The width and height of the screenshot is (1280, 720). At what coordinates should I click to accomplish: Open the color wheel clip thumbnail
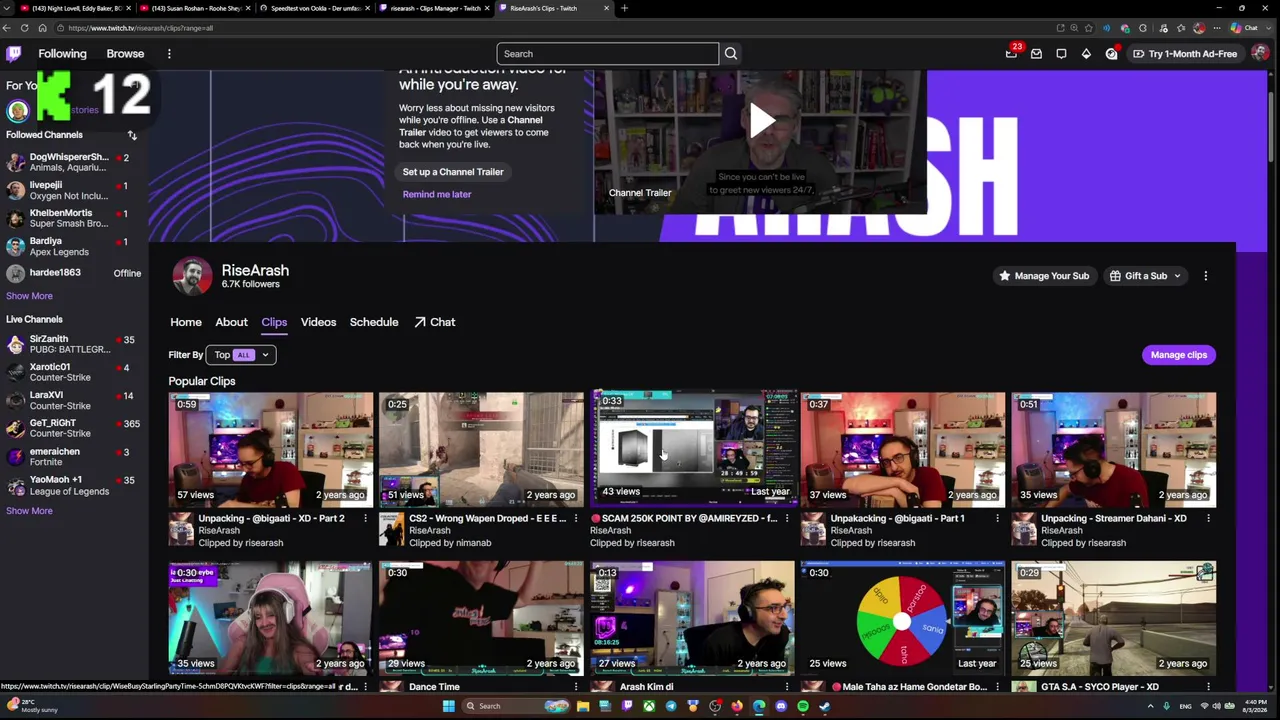tap(903, 618)
